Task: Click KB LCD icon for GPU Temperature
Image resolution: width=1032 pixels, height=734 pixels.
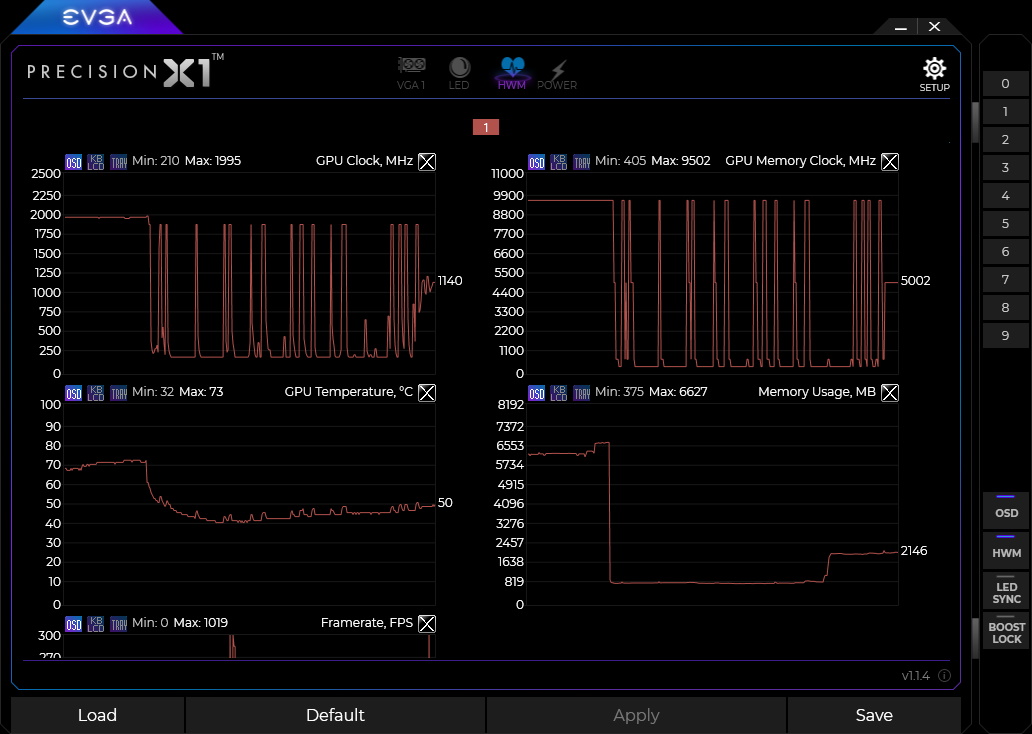Action: click(96, 392)
